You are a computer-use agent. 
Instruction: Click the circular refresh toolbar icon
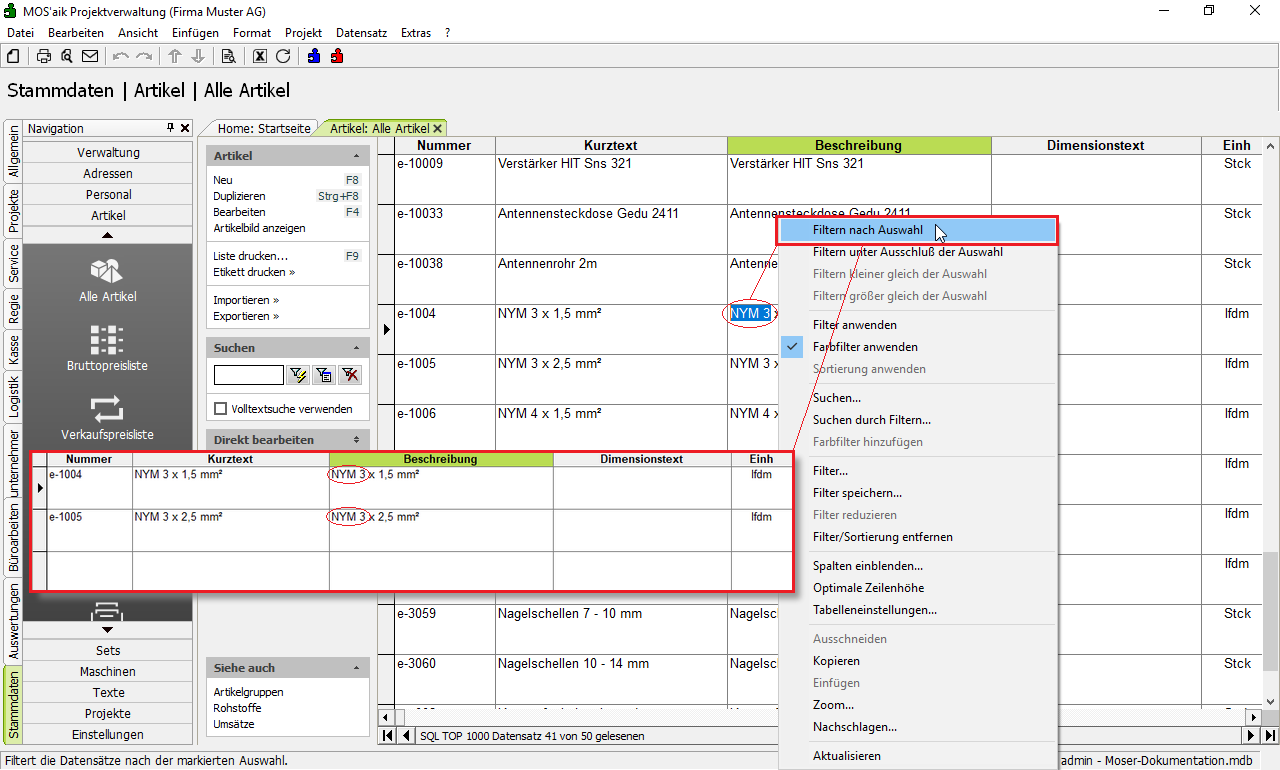coord(283,56)
